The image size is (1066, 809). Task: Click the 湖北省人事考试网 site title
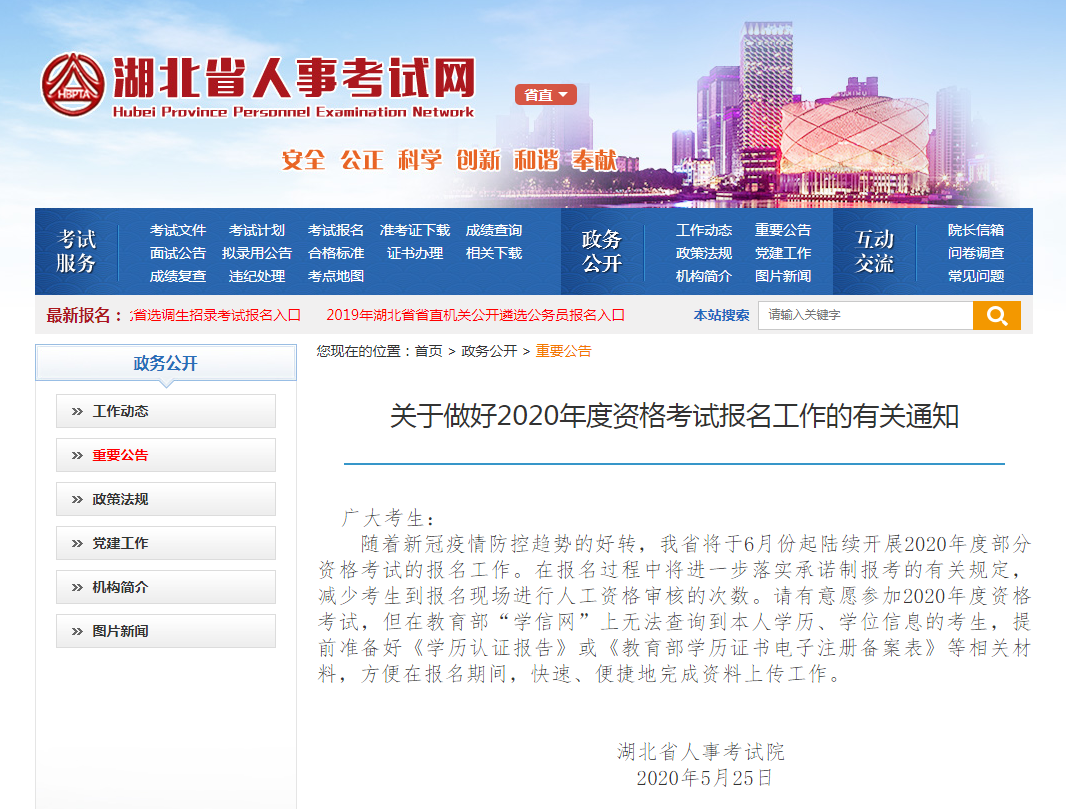[294, 78]
